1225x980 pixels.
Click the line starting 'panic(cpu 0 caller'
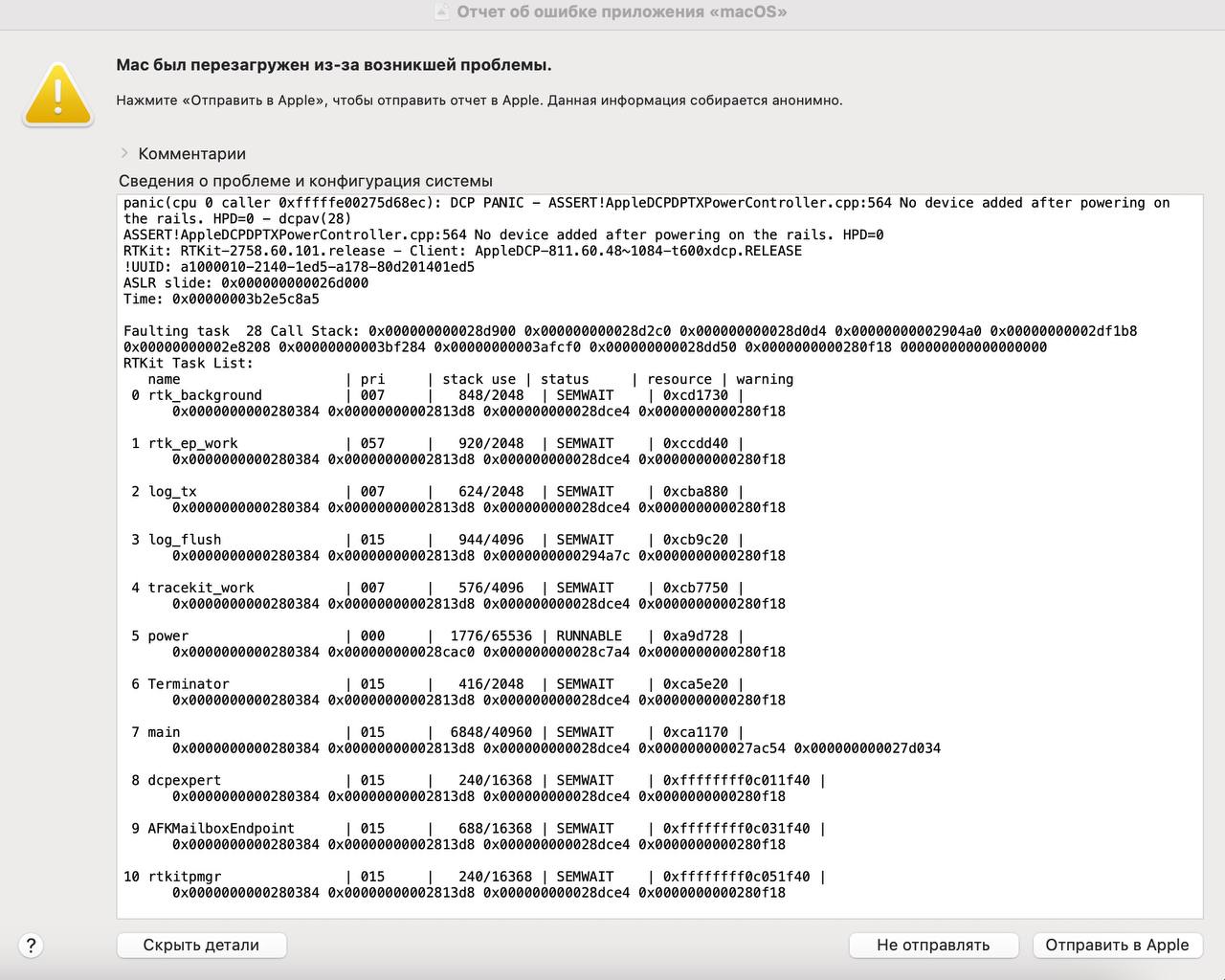[647, 203]
